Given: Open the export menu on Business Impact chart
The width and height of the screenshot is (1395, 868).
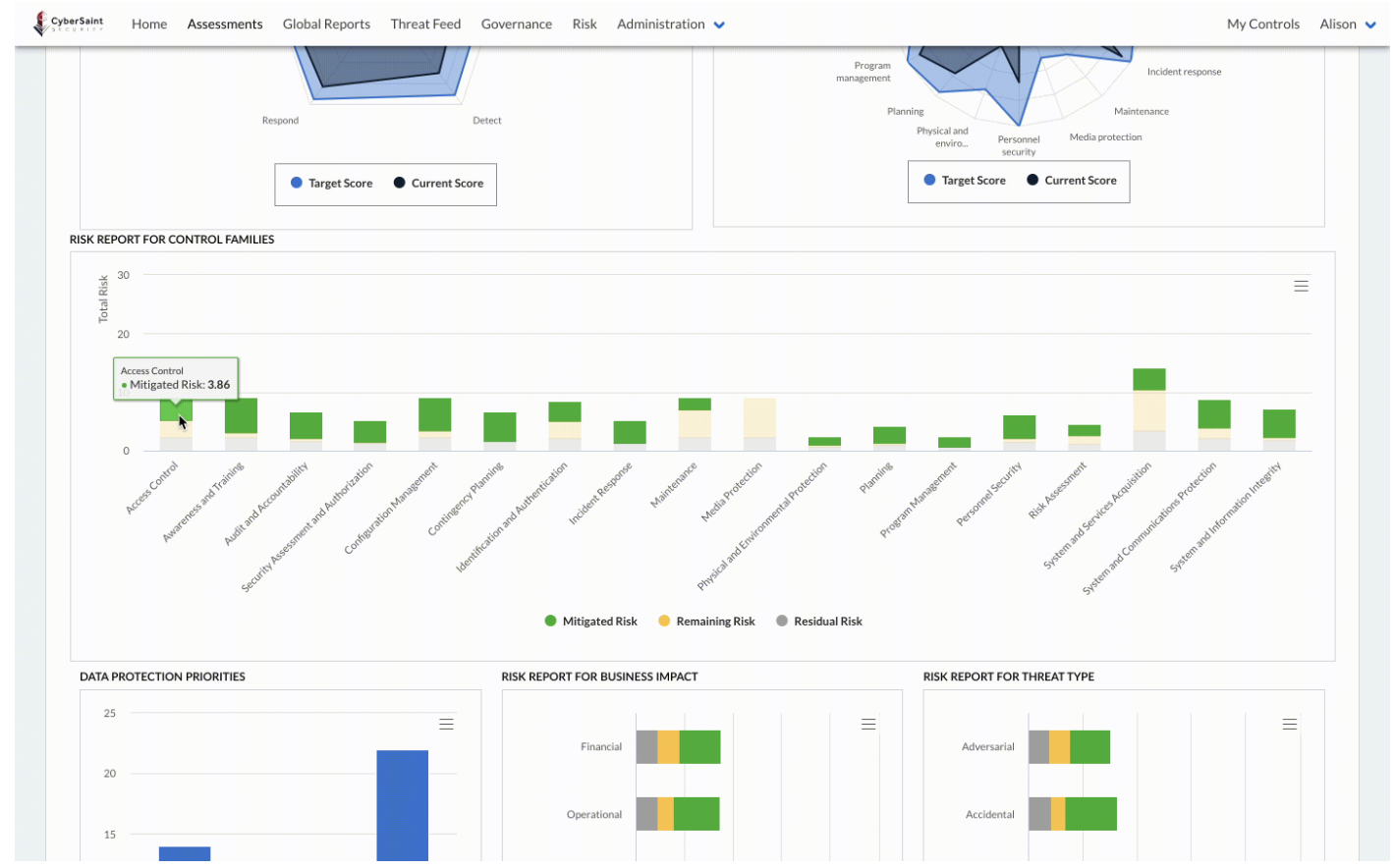Looking at the screenshot, I should [x=868, y=724].
